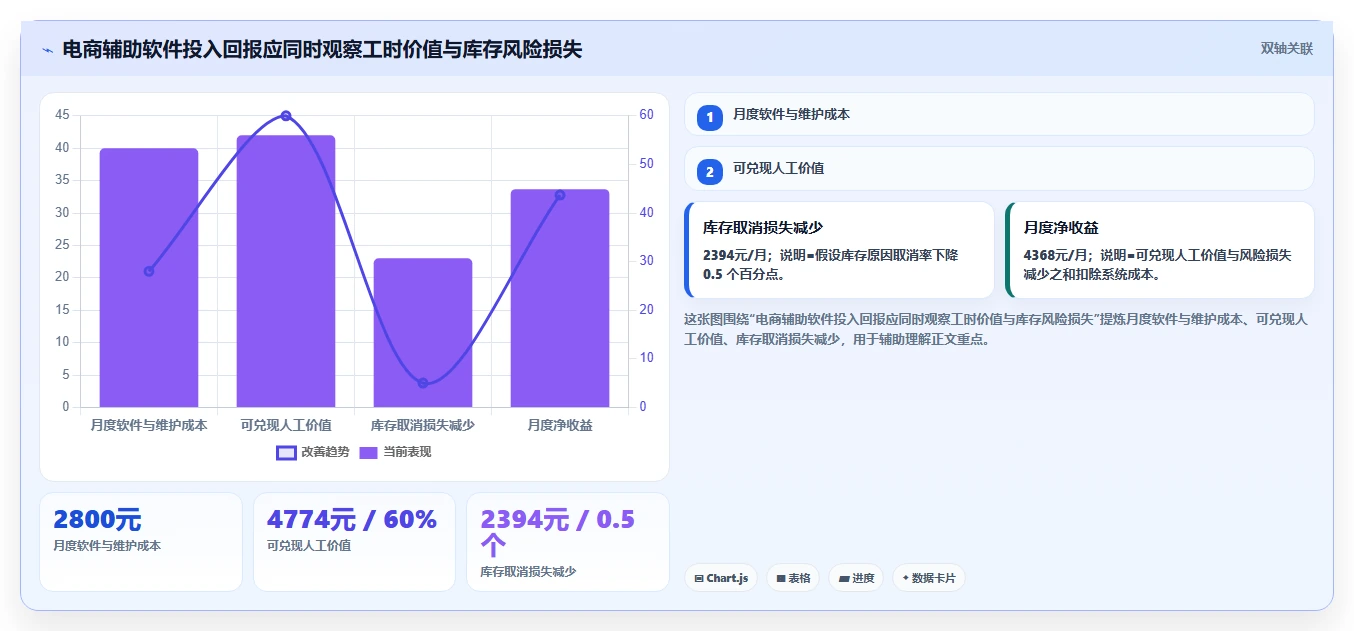Screen dimensions: 1354x631
Task: Click the sparkle icon in 数据卡片 tag
Action: click(x=905, y=578)
